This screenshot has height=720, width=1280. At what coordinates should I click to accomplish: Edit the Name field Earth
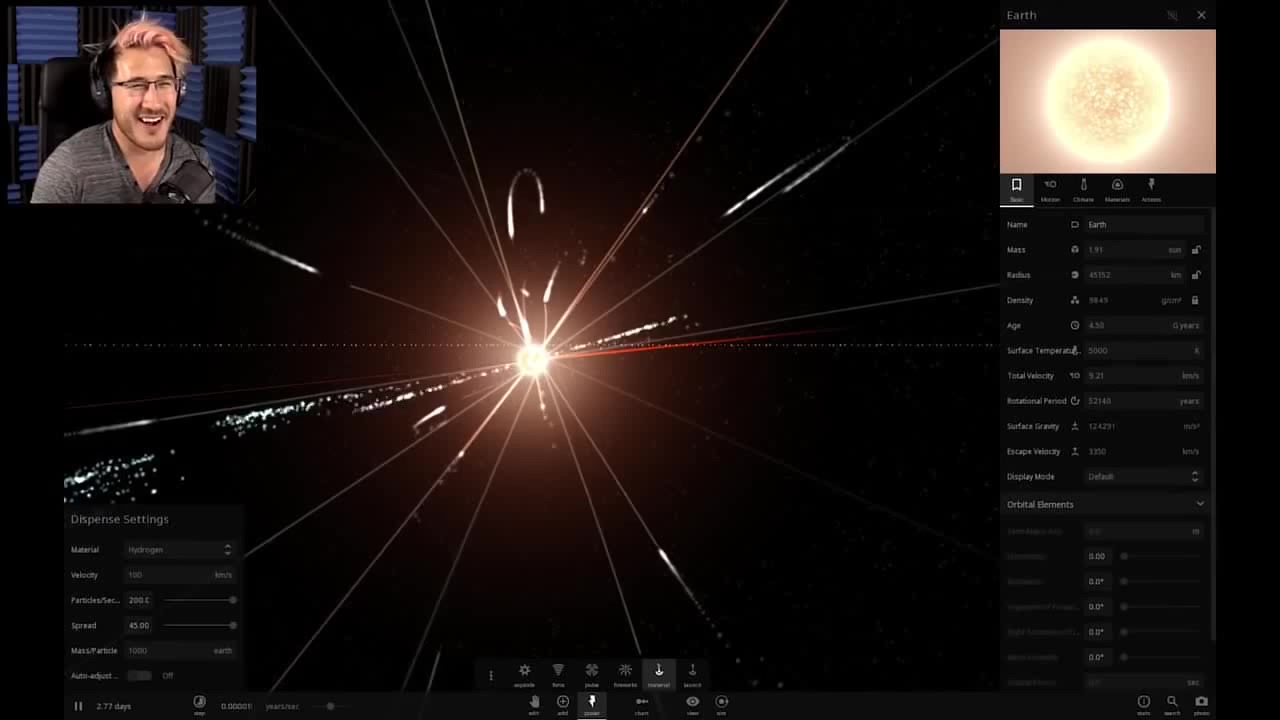[x=1143, y=225]
